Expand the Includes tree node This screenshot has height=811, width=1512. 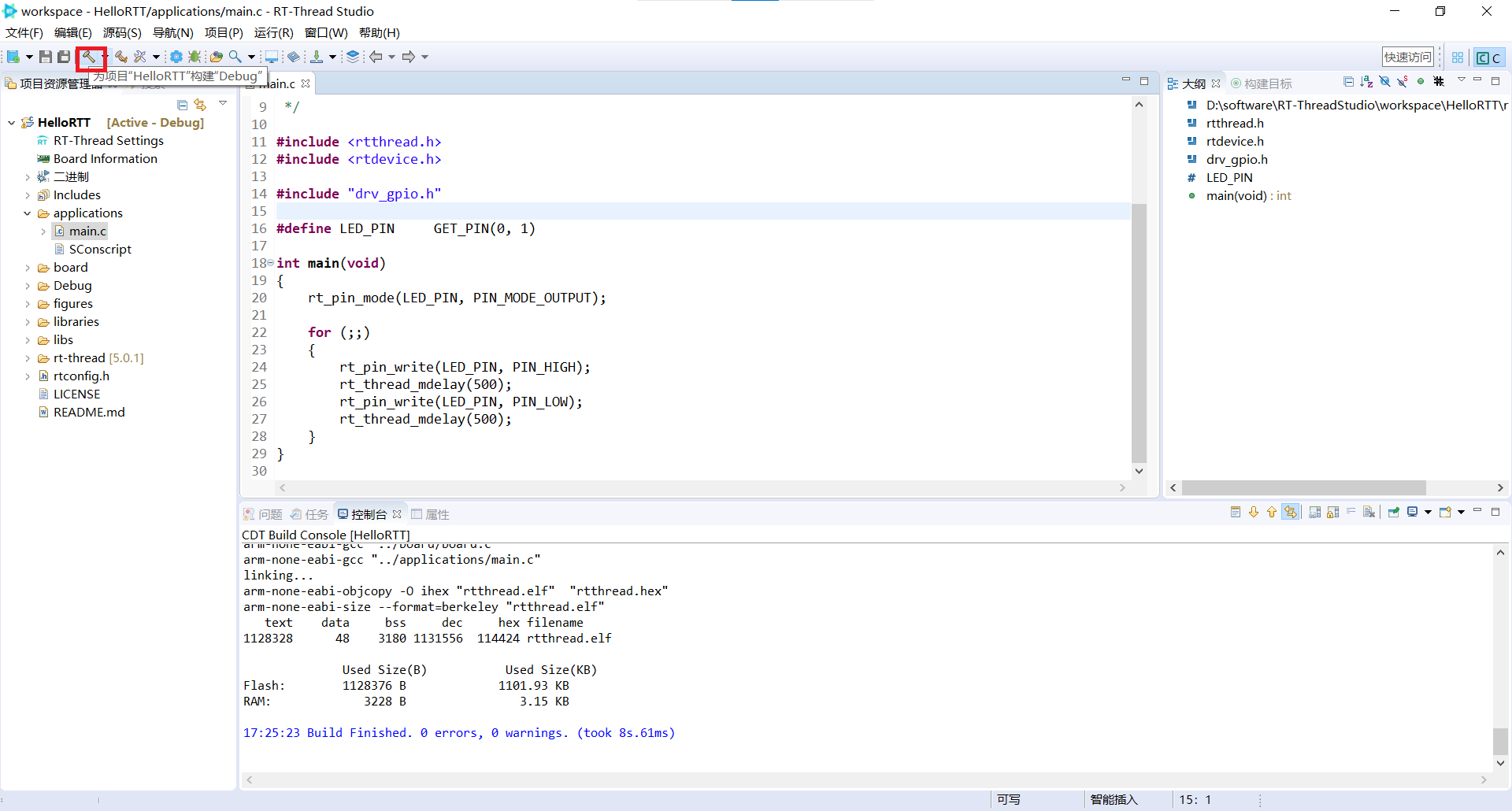tap(28, 195)
